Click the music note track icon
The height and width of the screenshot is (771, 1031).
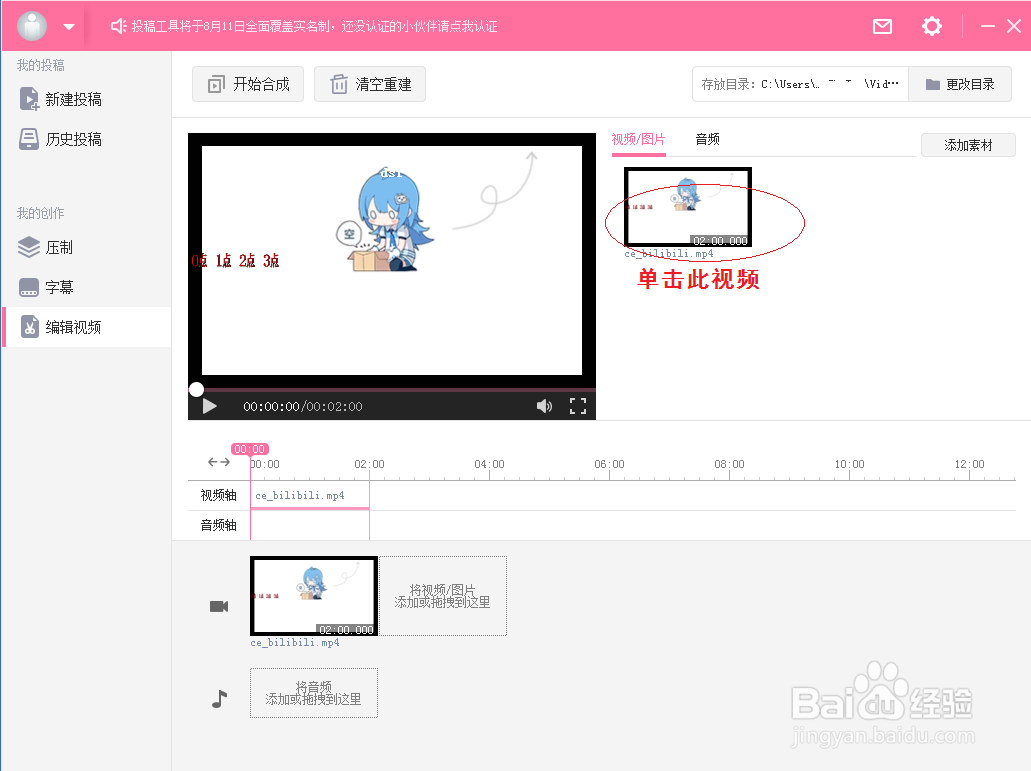click(x=220, y=699)
